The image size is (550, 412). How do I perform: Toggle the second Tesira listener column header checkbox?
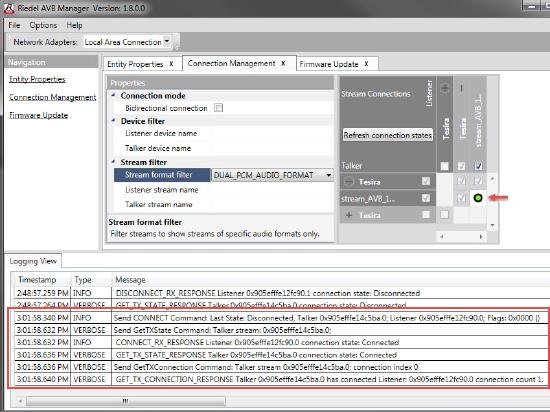tap(461, 166)
